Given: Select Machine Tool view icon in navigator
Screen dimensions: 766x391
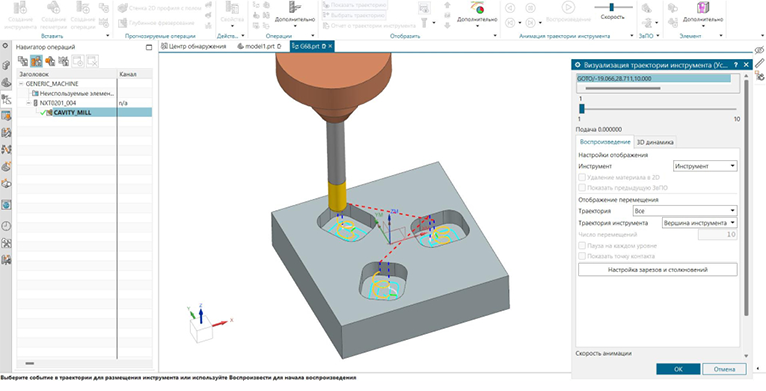Looking at the screenshot, I should [x=36, y=61].
